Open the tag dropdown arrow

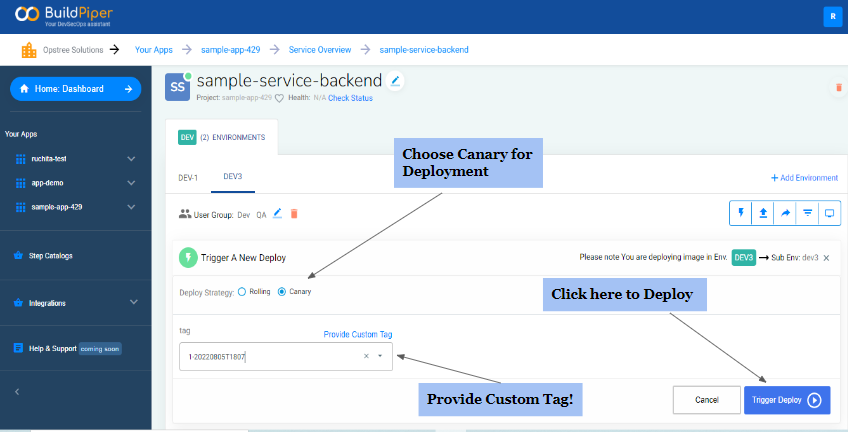[x=380, y=356]
